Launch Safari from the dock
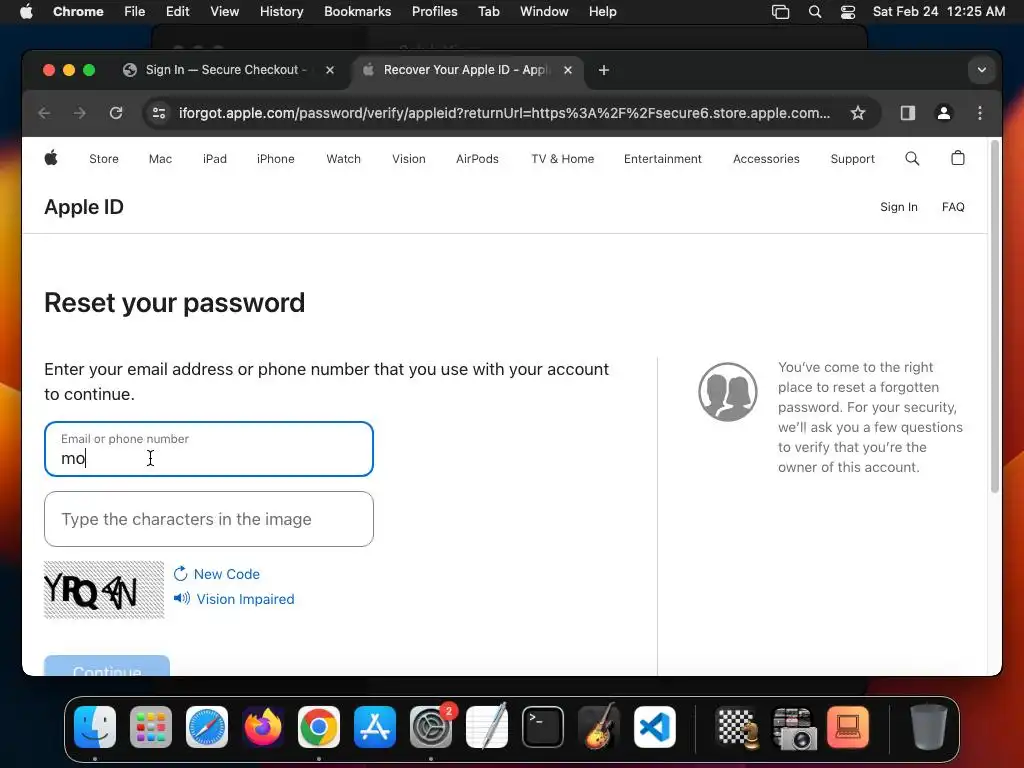The width and height of the screenshot is (1024, 768). pyautogui.click(x=207, y=727)
